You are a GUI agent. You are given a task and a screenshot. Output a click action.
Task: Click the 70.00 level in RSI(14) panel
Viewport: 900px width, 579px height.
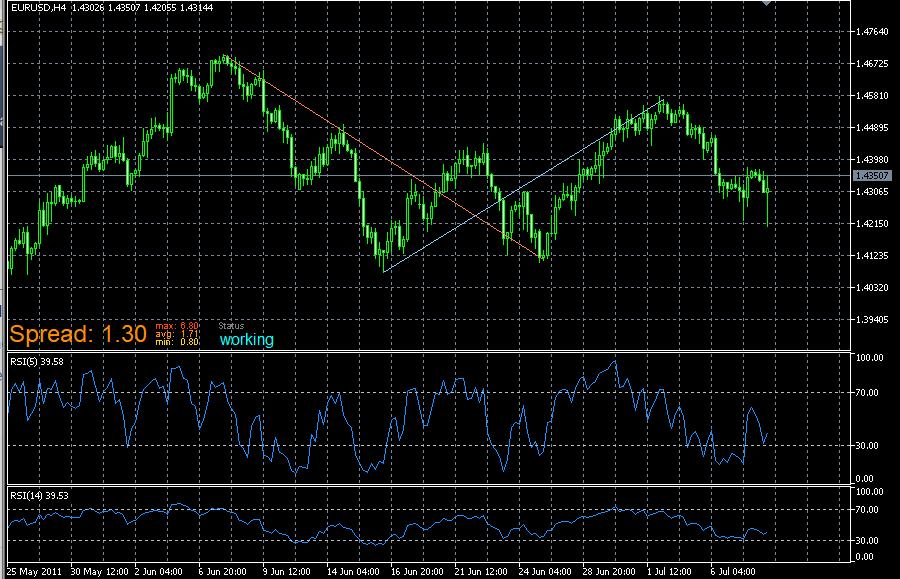coord(867,510)
